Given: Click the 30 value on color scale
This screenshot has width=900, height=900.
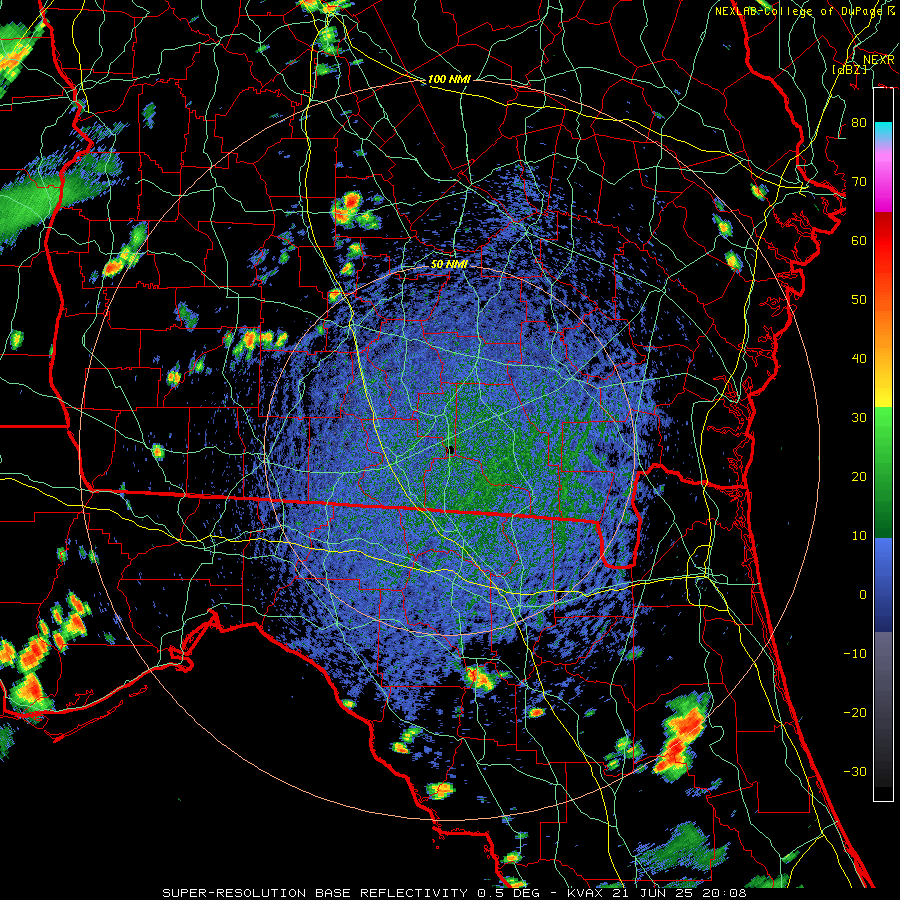Looking at the screenshot, I should pos(859,418).
